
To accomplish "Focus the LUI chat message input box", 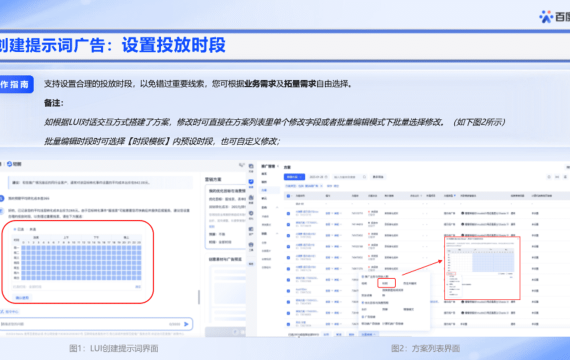I will tap(95, 324).
